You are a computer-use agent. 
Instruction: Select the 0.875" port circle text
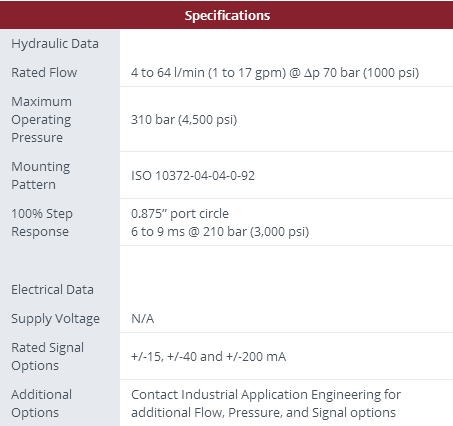180,214
